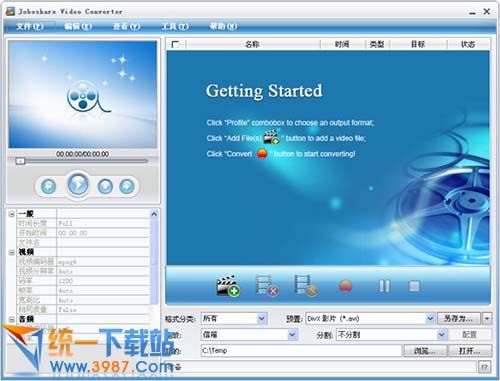The width and height of the screenshot is (500, 381).
Task: Click the last round button in the player controls
Action: [127, 186]
